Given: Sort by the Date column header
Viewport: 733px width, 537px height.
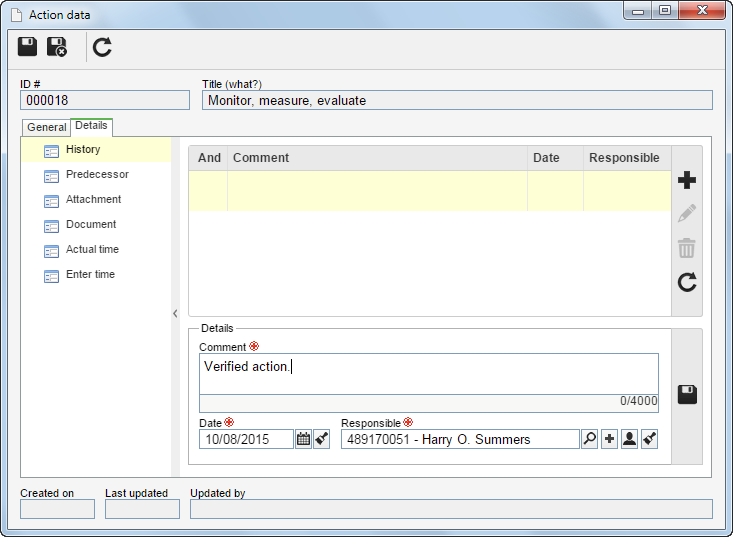Looking at the screenshot, I should (x=555, y=158).
